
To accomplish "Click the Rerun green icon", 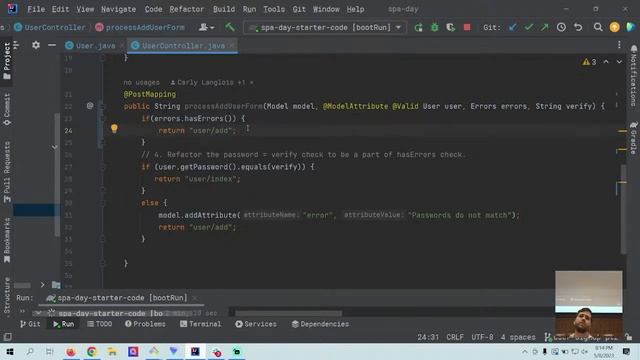I will click(x=418, y=27).
